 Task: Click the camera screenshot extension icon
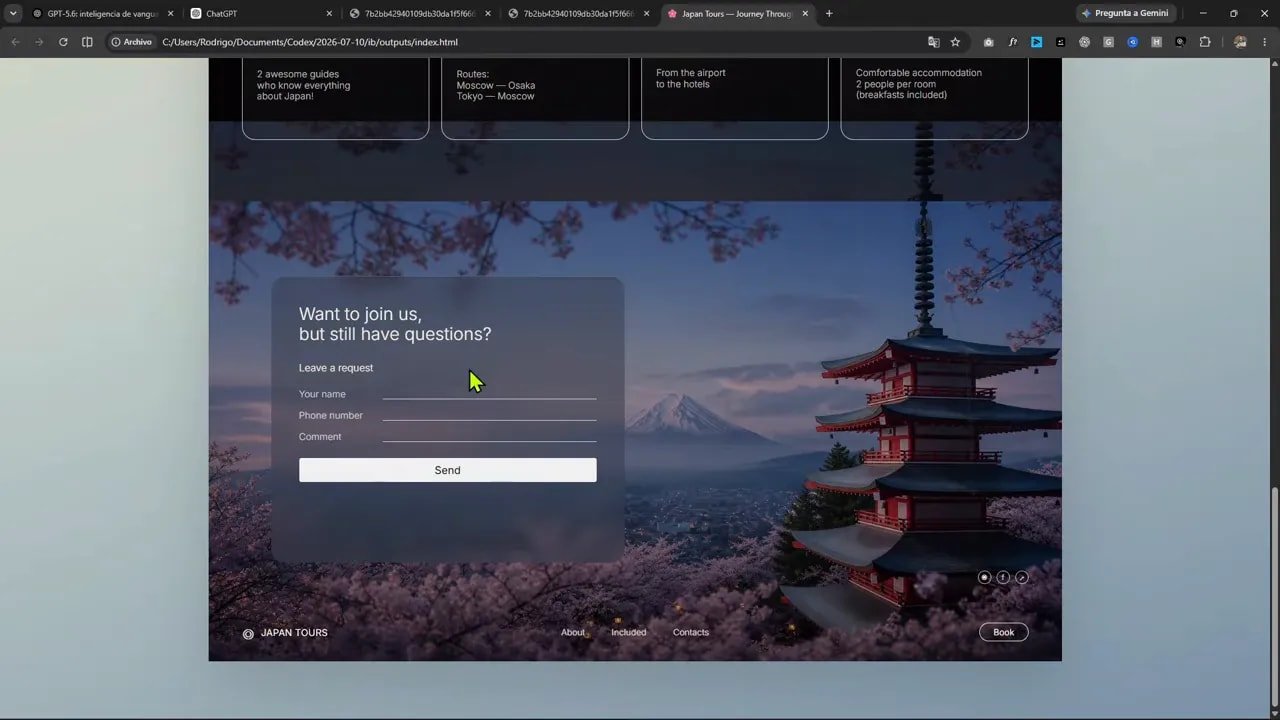click(x=989, y=42)
